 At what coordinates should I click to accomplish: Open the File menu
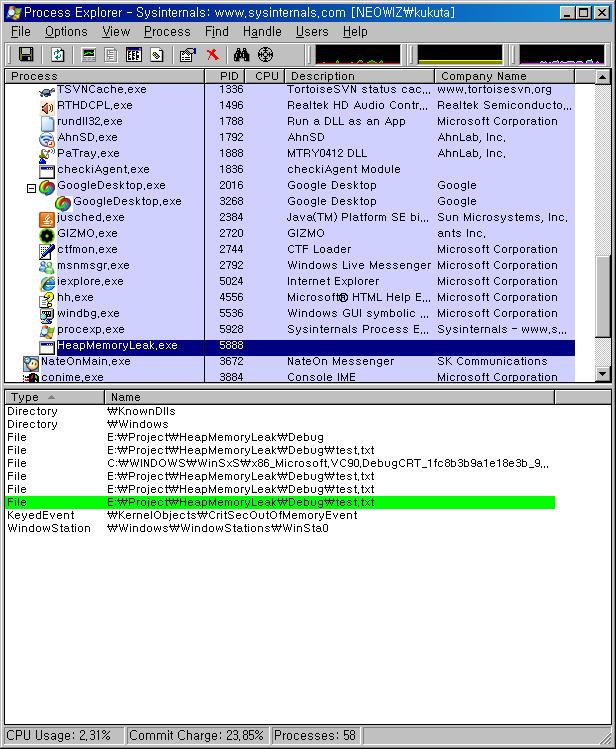[21, 32]
